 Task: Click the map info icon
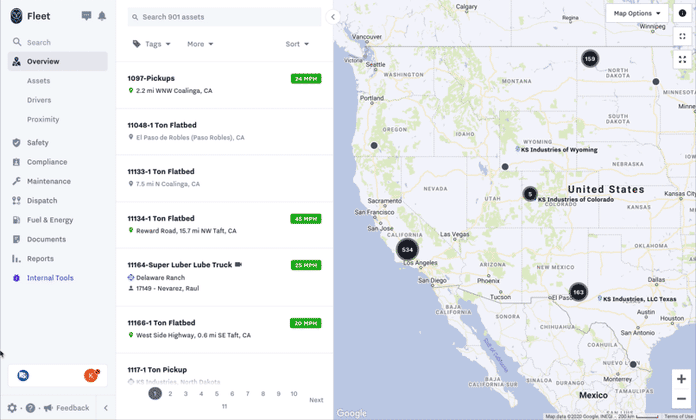coord(683,13)
